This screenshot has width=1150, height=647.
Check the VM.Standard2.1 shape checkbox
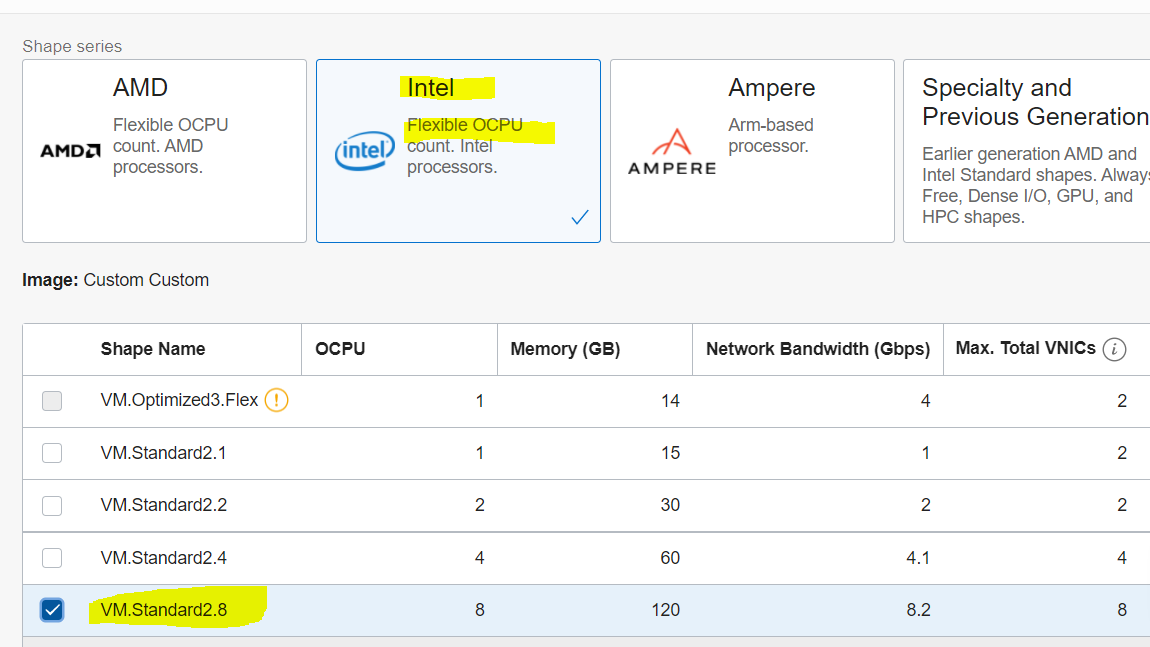[x=52, y=453]
